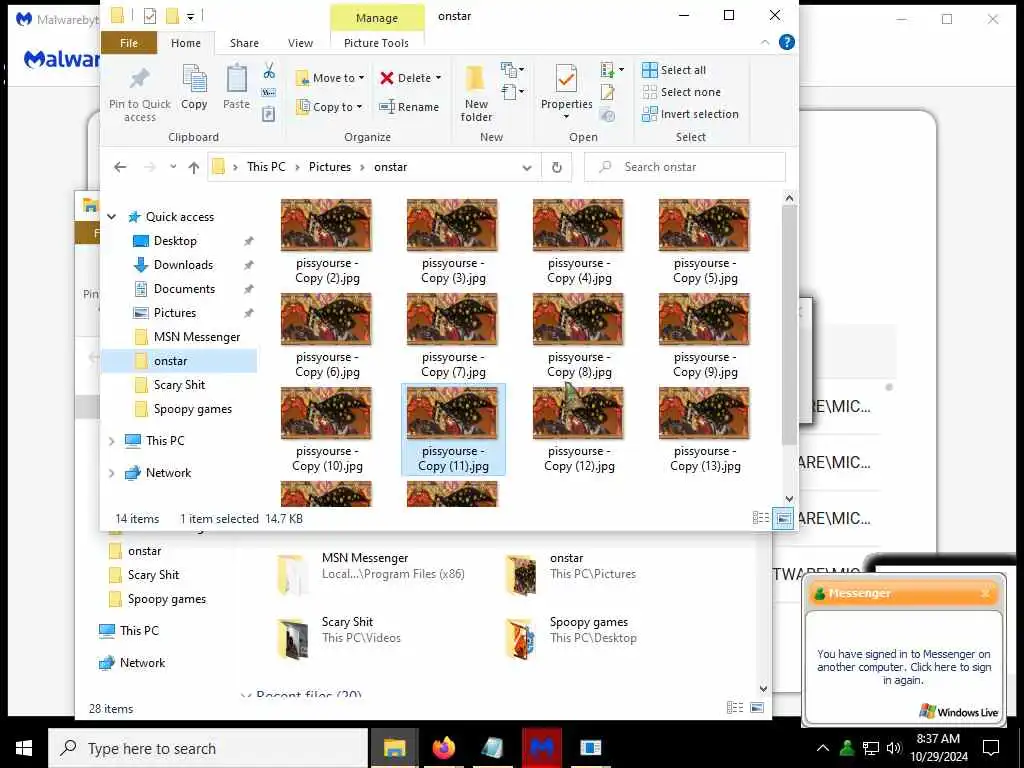Viewport: 1024px width, 768px height.
Task: Switch to details view layout
Action: coord(761,519)
